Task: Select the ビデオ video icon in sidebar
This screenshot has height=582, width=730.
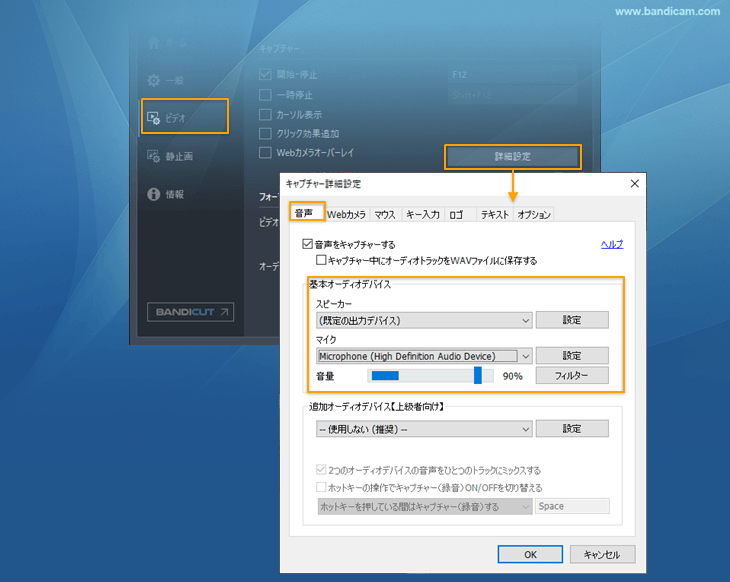Action: click(153, 118)
